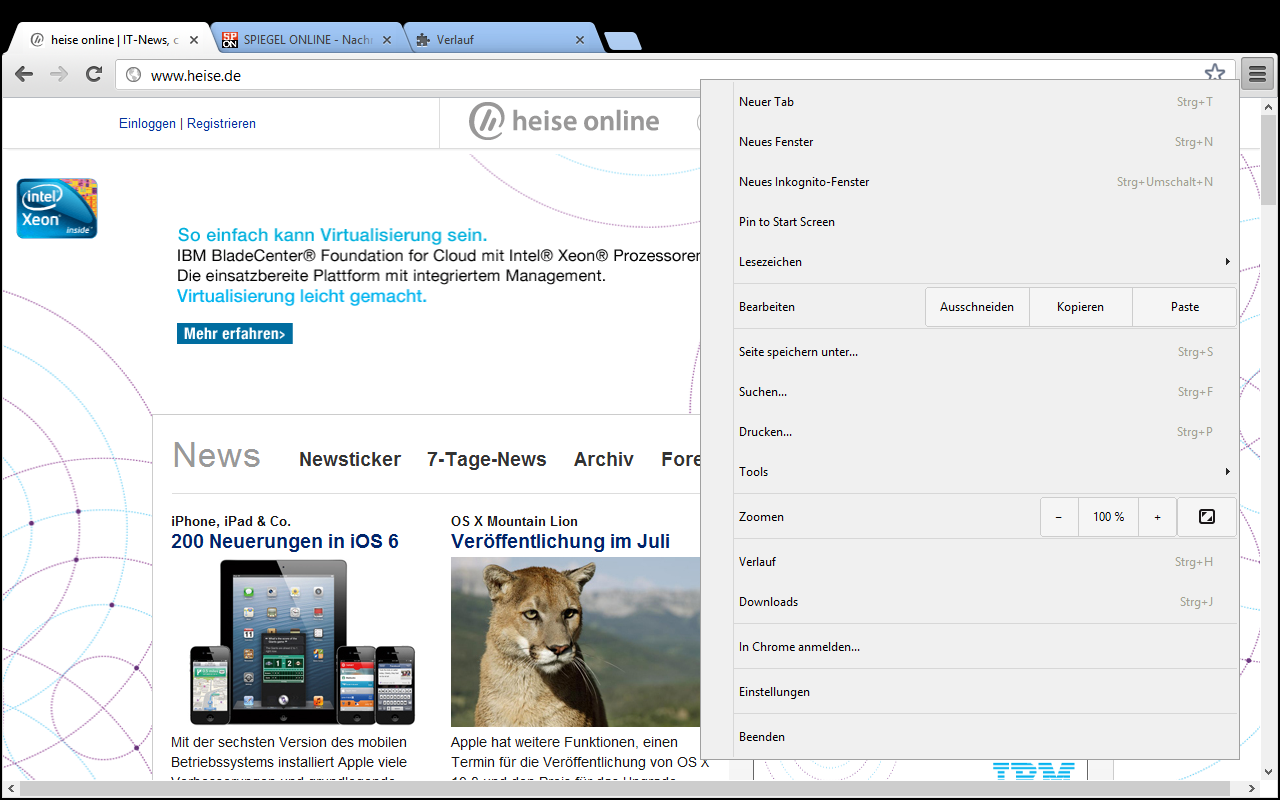
Task: Switch to the SPIEGEL ONLINE tab
Action: coord(306,40)
